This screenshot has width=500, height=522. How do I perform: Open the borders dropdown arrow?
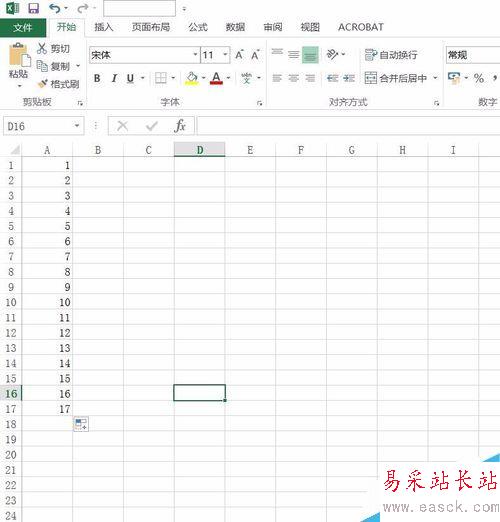[173, 78]
